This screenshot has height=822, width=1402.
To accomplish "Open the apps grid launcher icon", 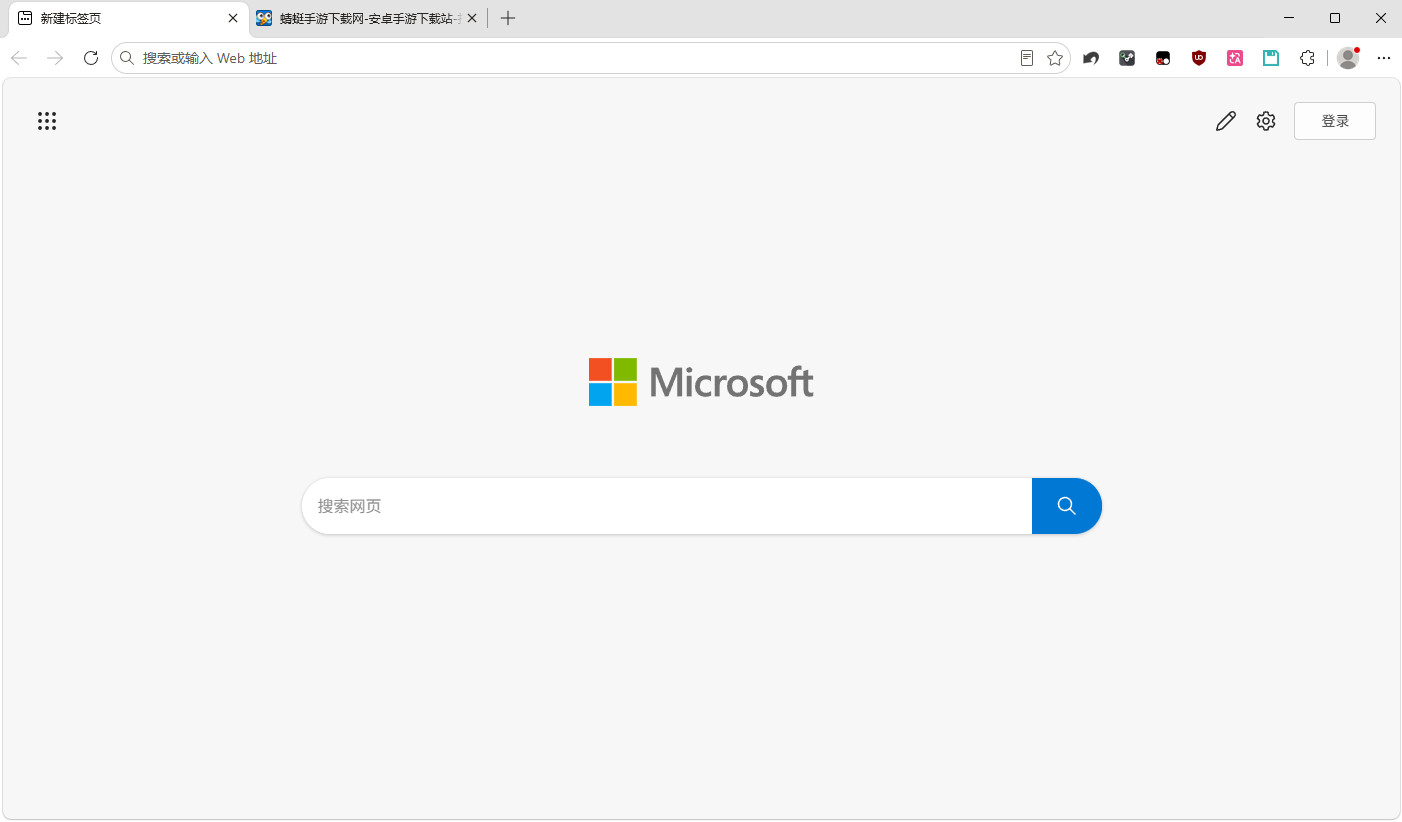I will (47, 121).
